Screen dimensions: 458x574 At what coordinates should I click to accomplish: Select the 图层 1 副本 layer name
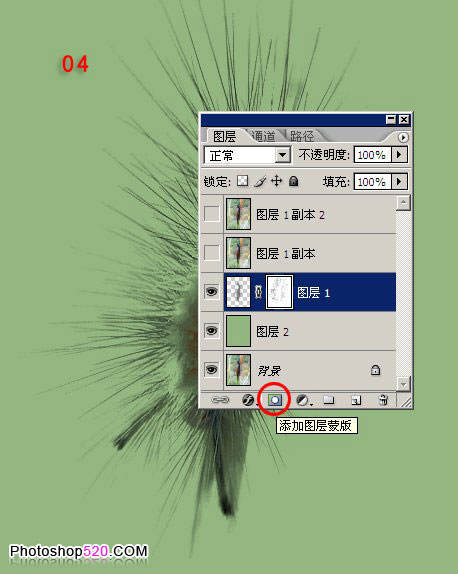[286, 253]
